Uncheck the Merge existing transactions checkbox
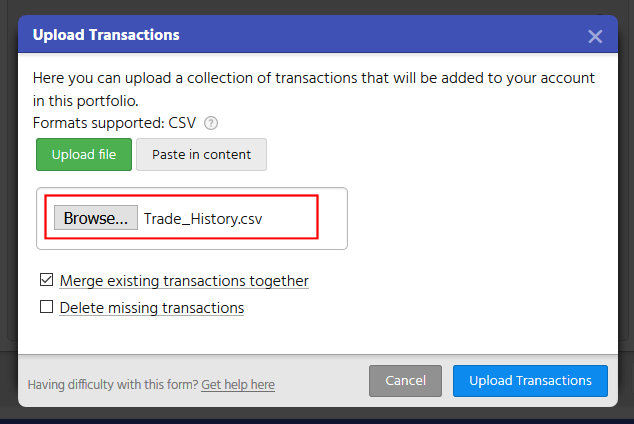Screen dimensions: 634x424 (46, 281)
